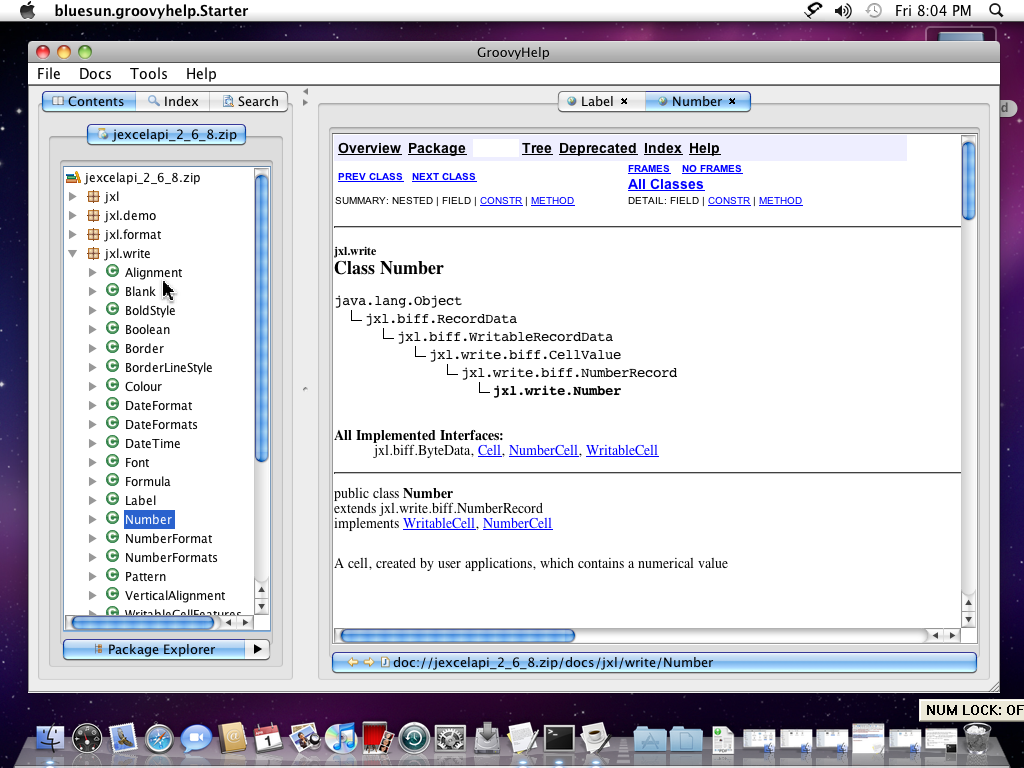Click the Colour class icon in tree
1024x768 pixels.
[113, 386]
